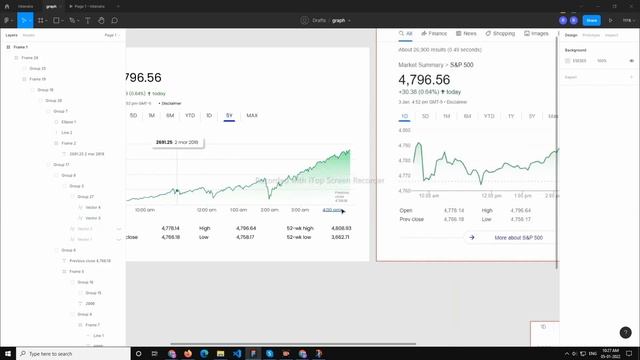Select the Previous close text layer
This screenshot has width=640, height=360.
click(90, 261)
